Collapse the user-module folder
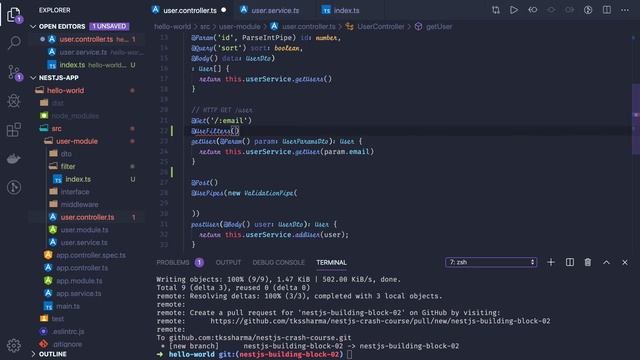The image size is (640, 360). tap(77, 141)
